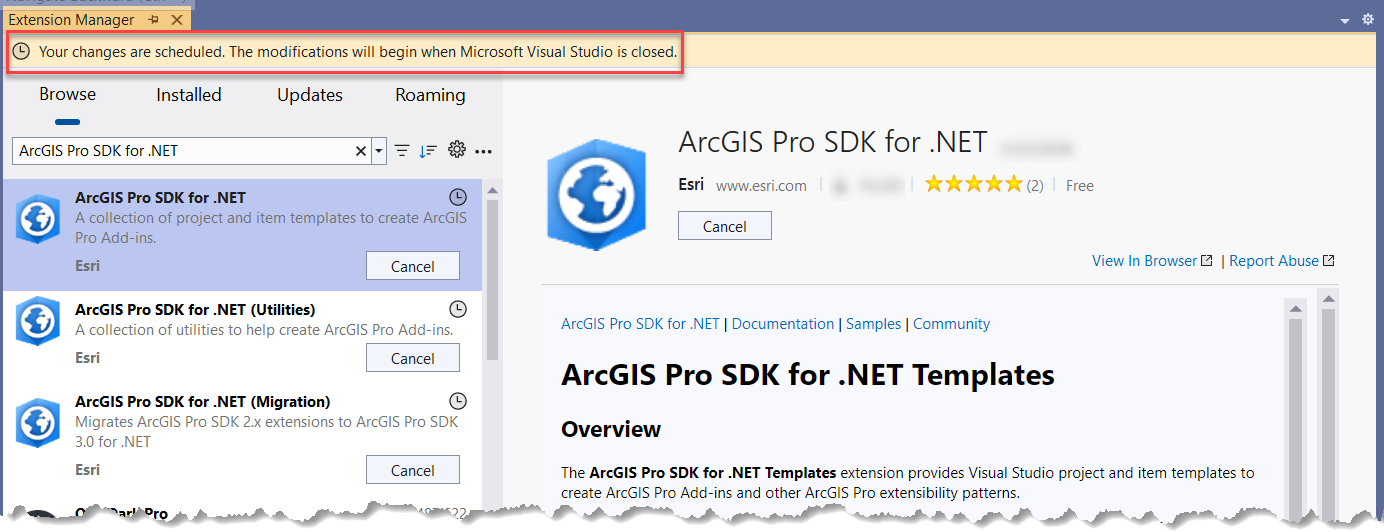Click the Report Abuse link
Image resolution: width=1384 pixels, height=532 pixels.
tap(1282, 260)
